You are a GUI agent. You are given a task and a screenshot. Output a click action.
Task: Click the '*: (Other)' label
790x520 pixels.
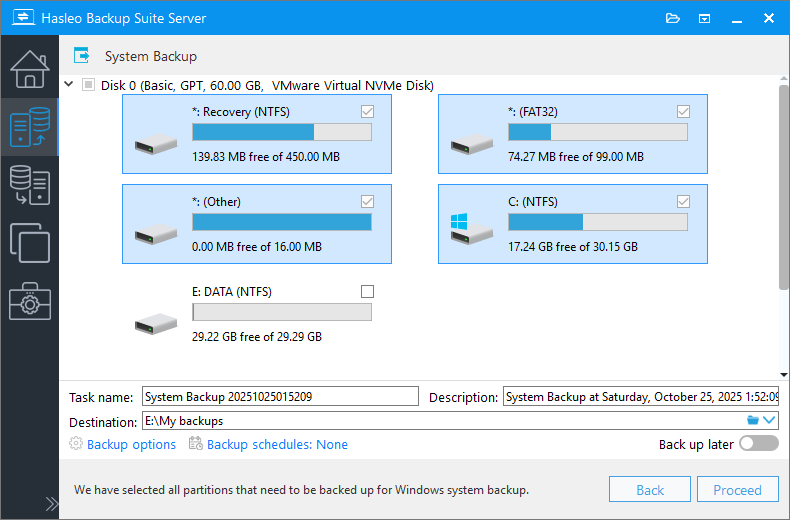tap(216, 202)
